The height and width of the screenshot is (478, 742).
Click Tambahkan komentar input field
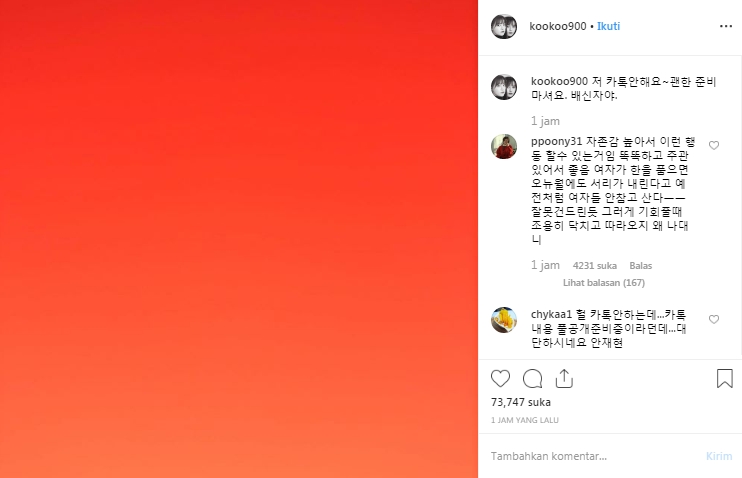click(594, 456)
